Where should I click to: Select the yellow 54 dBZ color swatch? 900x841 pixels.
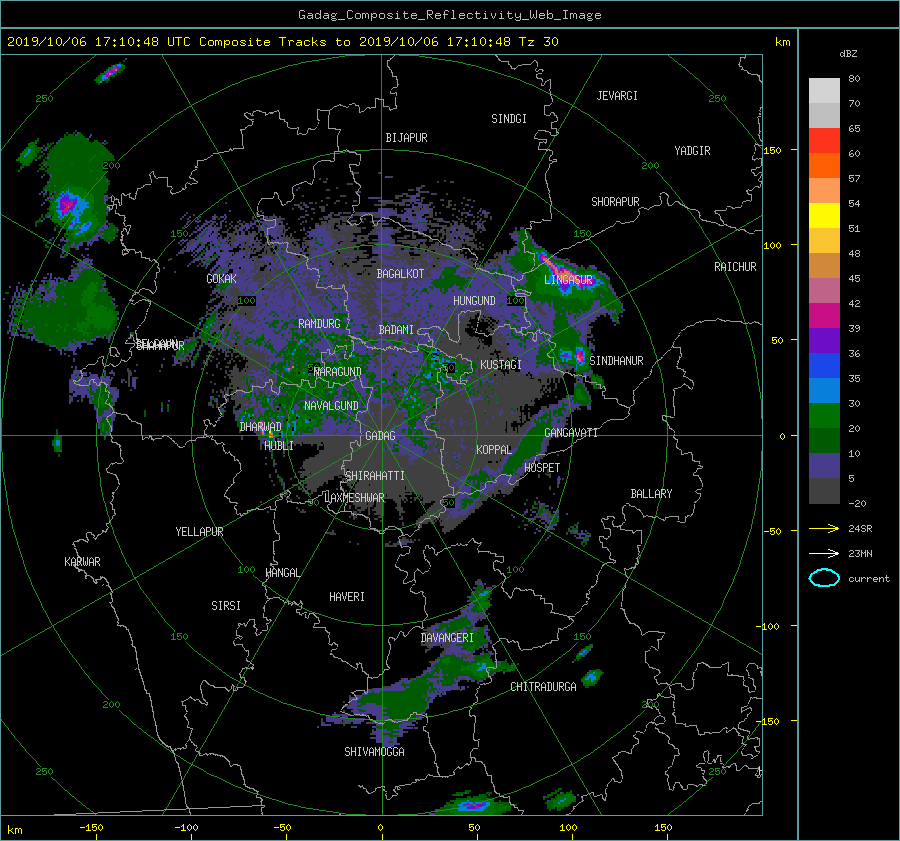coord(824,215)
